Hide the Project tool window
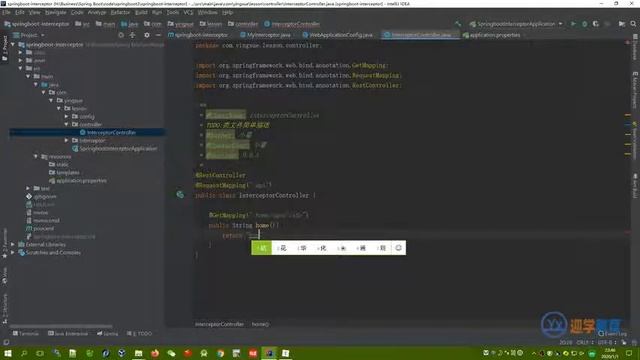Image resolution: width=640 pixels, height=360 pixels. point(158,36)
